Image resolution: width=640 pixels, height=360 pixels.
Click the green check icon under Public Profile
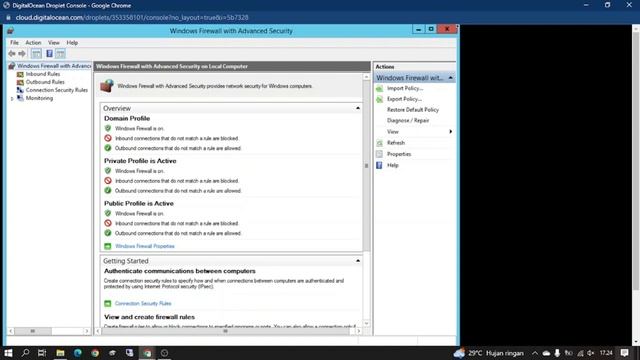point(108,233)
